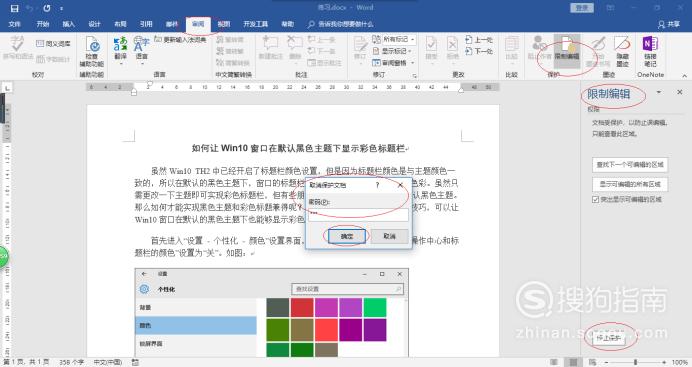
Task: Open the 翻译 translate menu
Action: 120,50
